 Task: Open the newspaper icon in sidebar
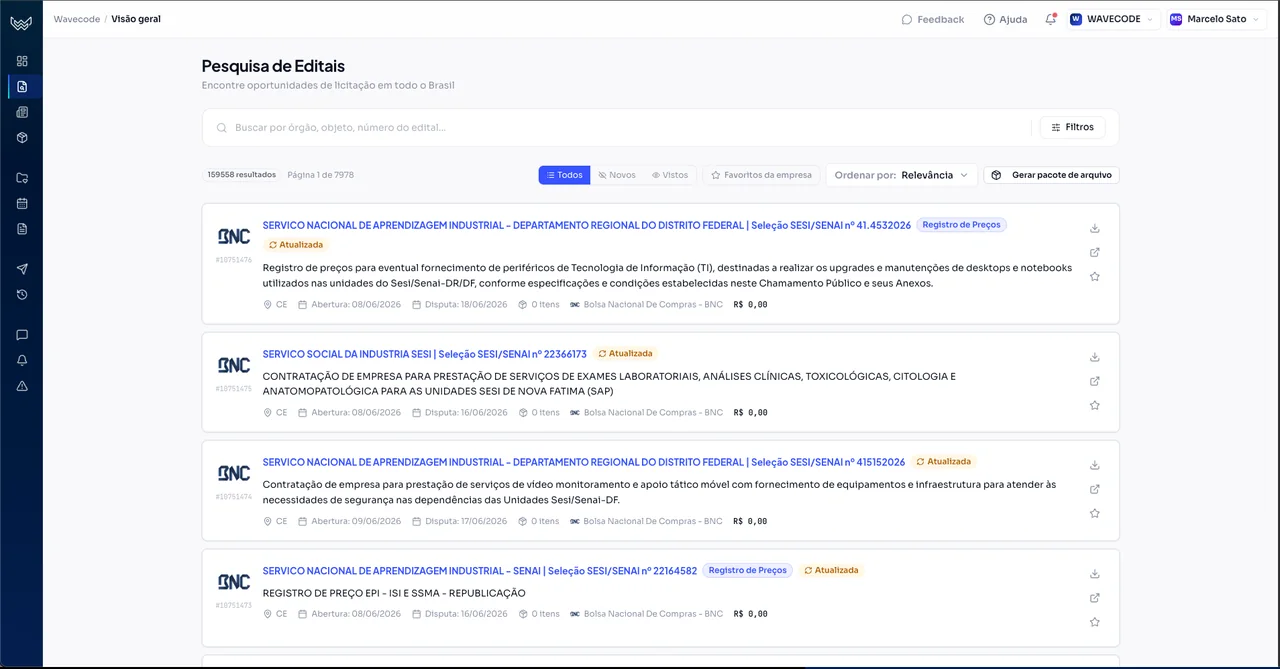click(22, 112)
